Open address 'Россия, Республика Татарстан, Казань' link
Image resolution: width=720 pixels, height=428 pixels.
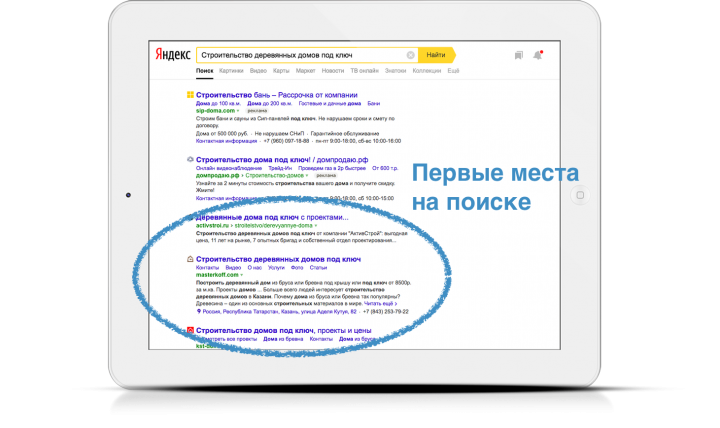point(279,311)
